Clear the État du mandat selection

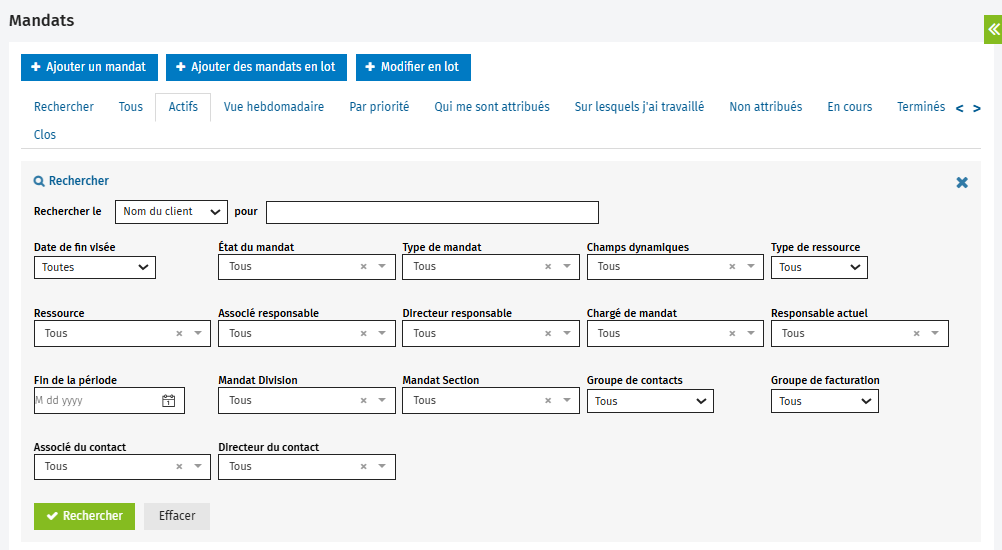click(x=364, y=267)
